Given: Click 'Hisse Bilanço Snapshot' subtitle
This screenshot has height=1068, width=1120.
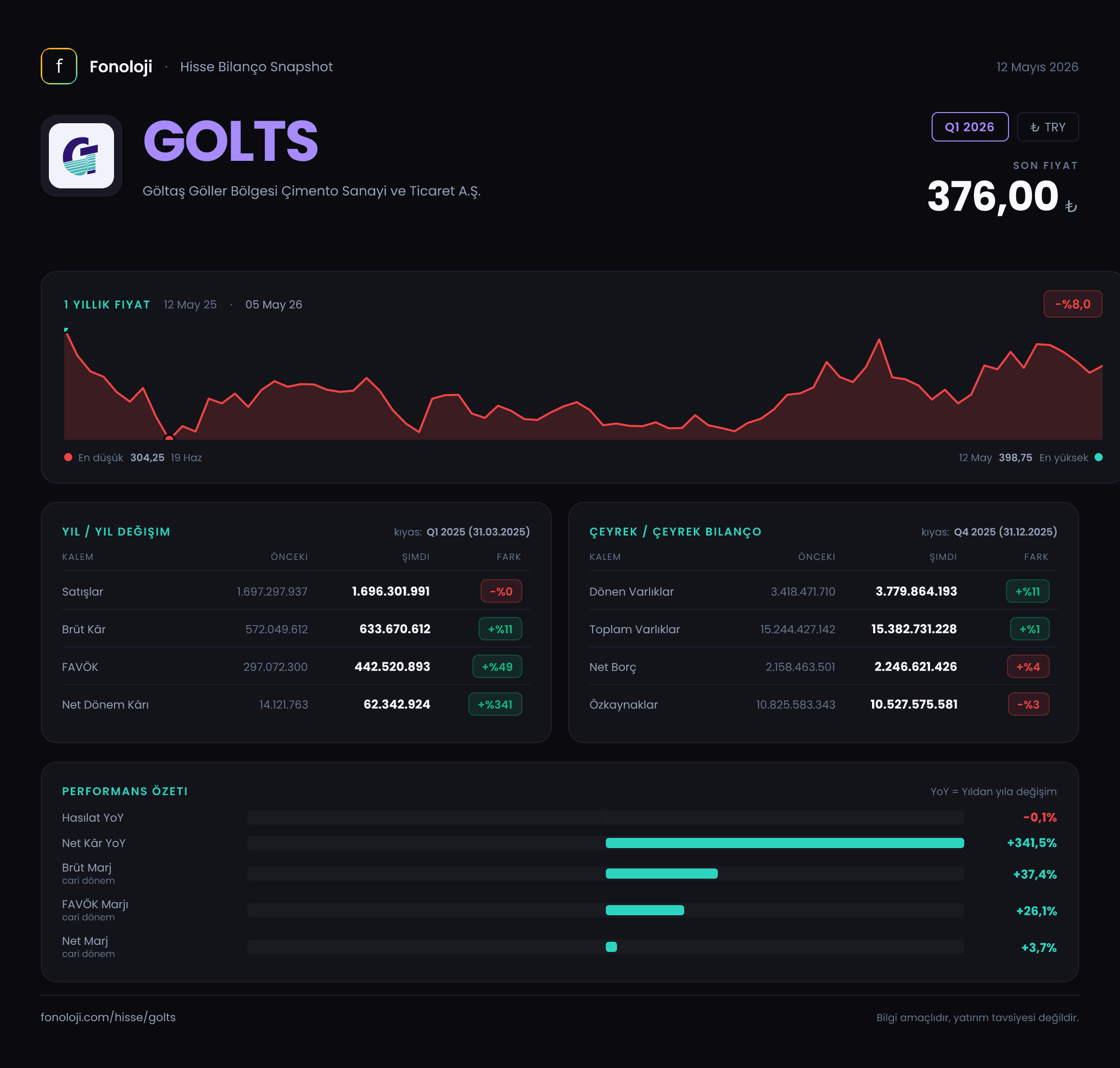Looking at the screenshot, I should pos(256,67).
